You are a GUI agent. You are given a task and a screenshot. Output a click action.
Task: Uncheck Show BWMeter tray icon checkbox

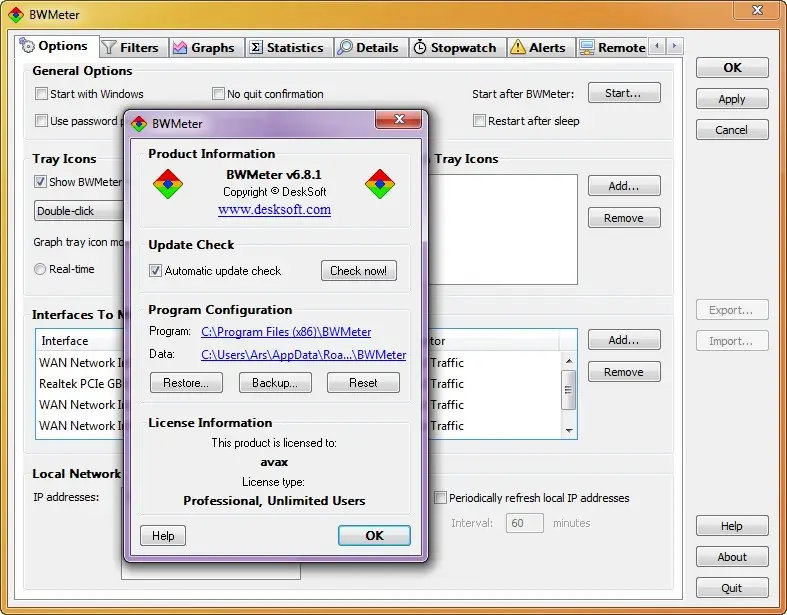point(41,182)
